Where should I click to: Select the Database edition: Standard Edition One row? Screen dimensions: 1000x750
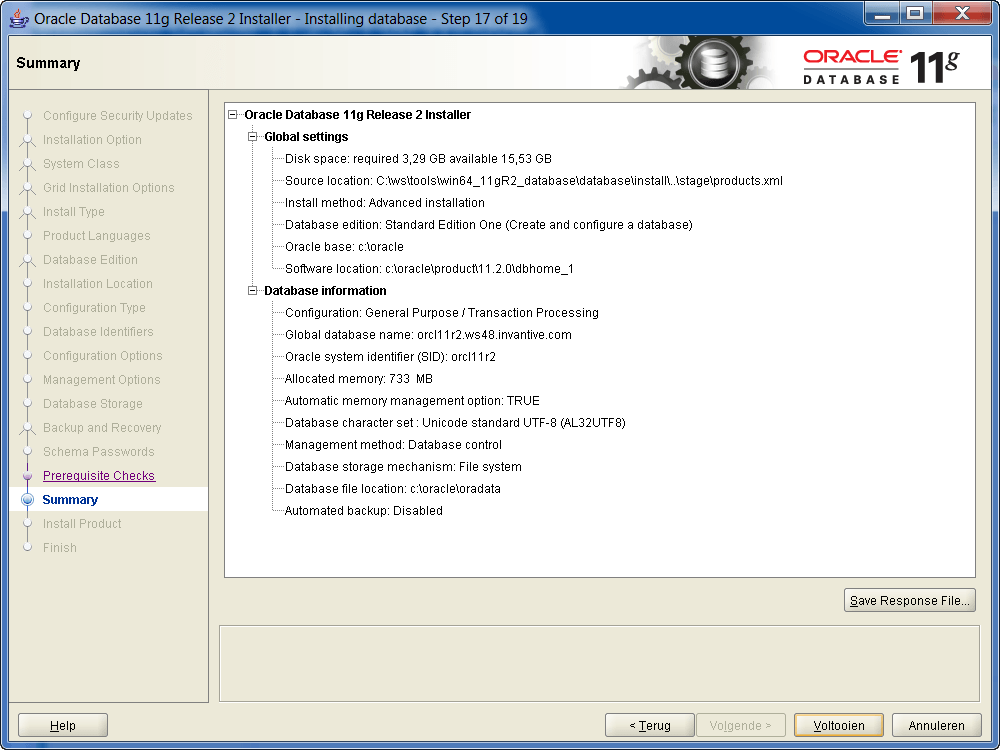[x=489, y=224]
